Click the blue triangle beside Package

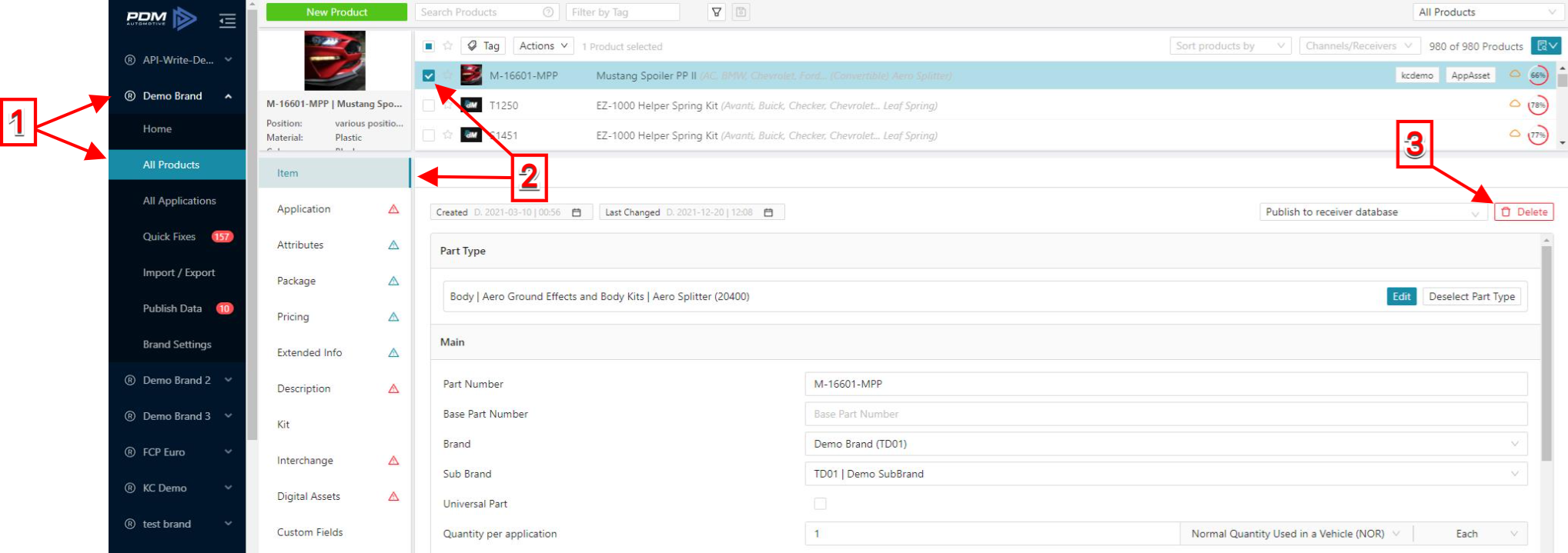393,281
